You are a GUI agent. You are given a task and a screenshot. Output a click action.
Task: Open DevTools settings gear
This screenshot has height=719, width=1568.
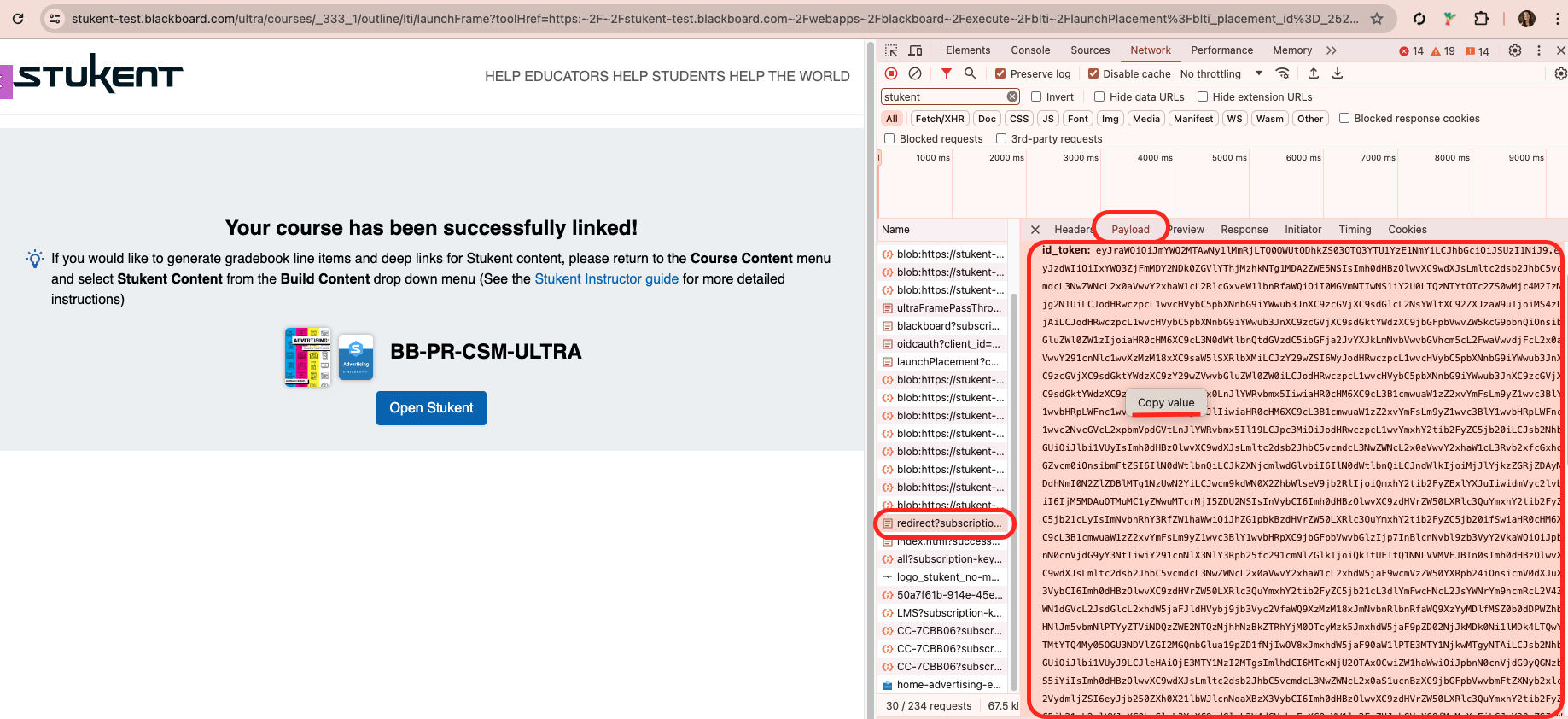click(x=1515, y=50)
